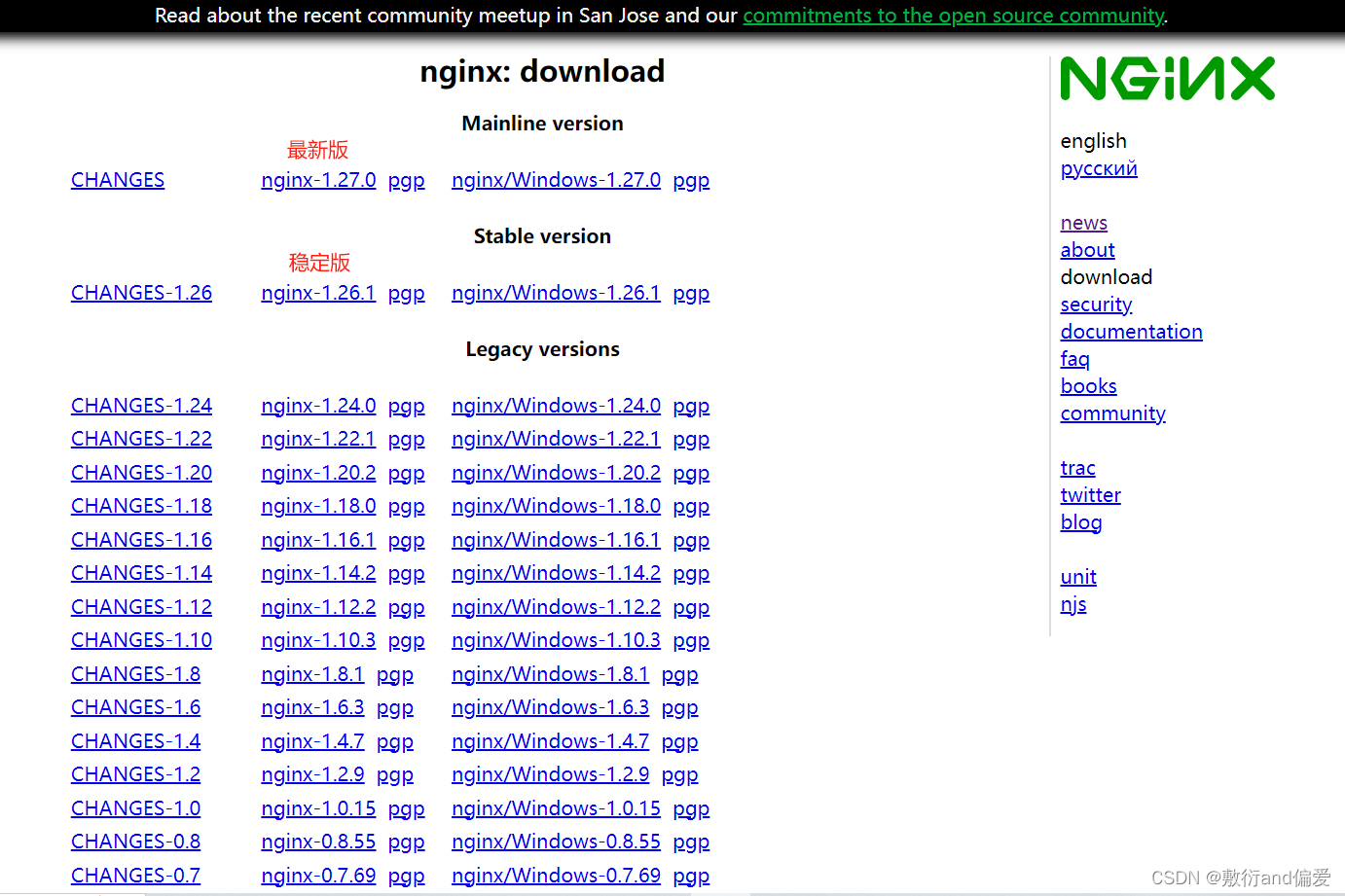
Task: Download nginx-1.8.1 source
Action: coord(312,674)
